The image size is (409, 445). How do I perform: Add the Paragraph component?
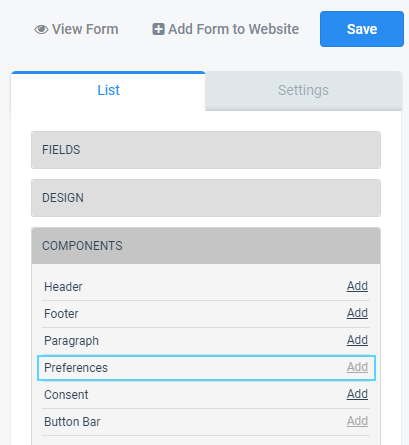tap(357, 340)
